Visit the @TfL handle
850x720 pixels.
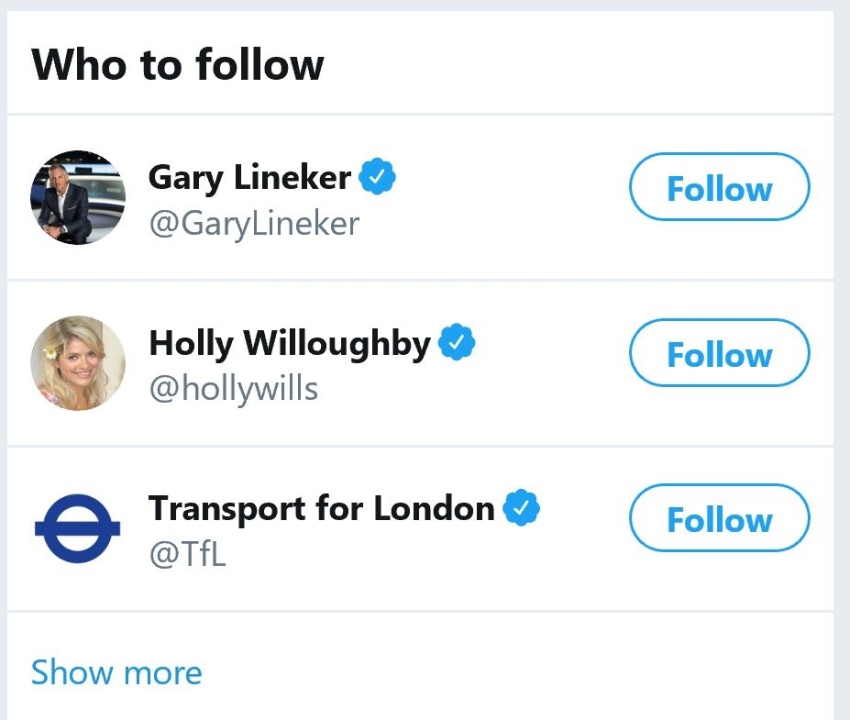coord(187,552)
